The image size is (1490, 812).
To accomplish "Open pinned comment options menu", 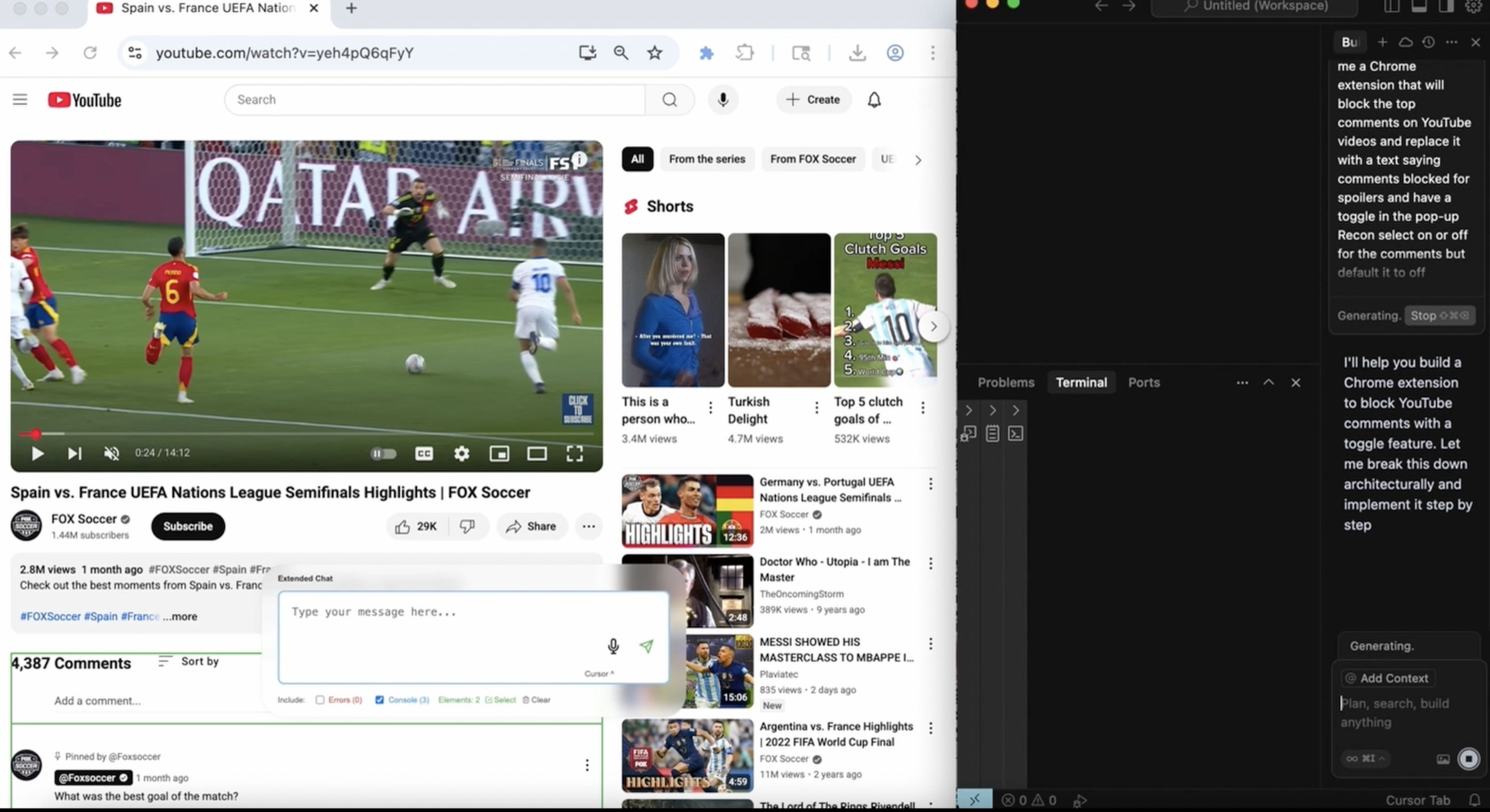I will coord(587,765).
